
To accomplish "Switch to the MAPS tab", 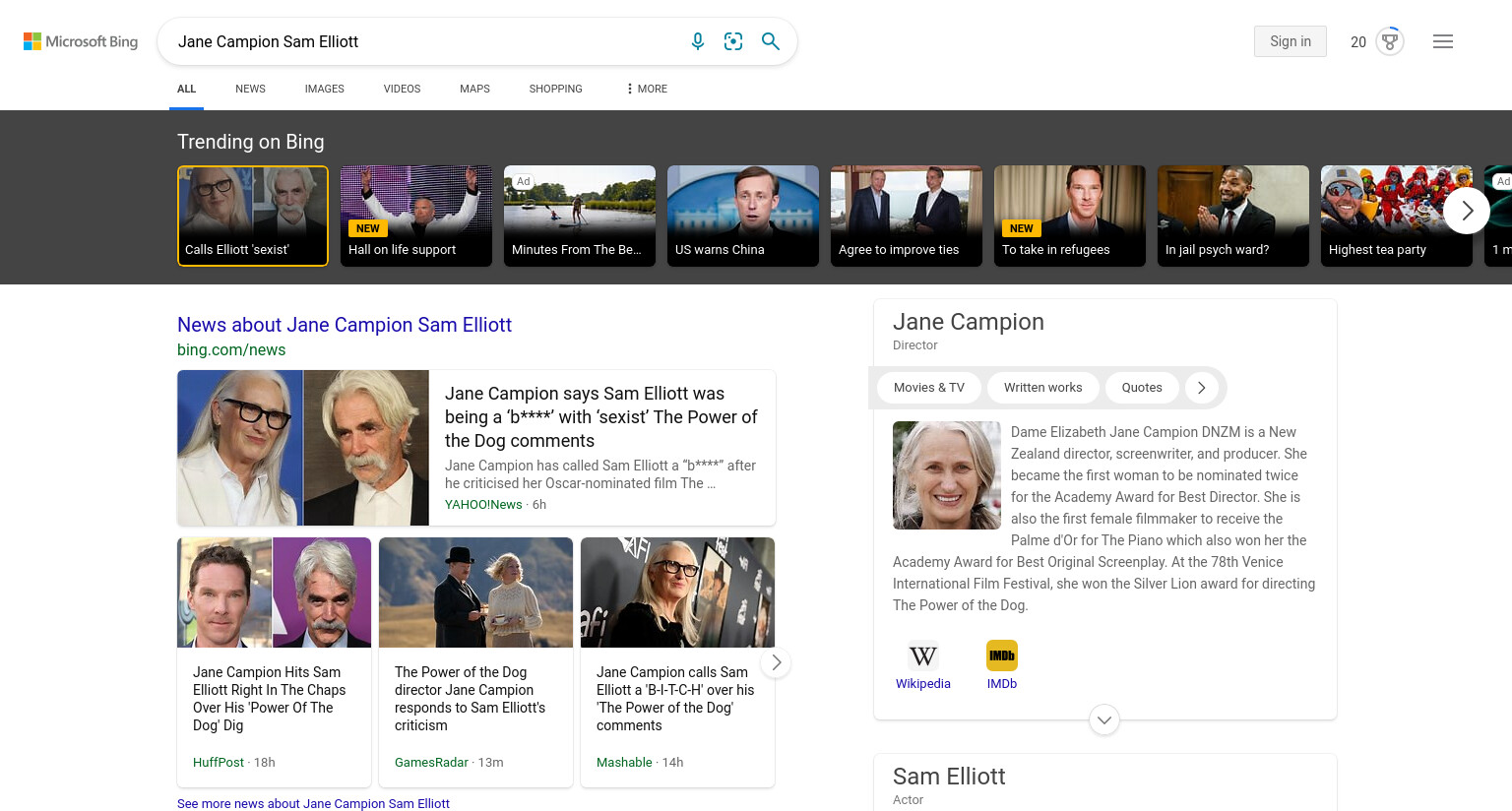I will coord(474,89).
